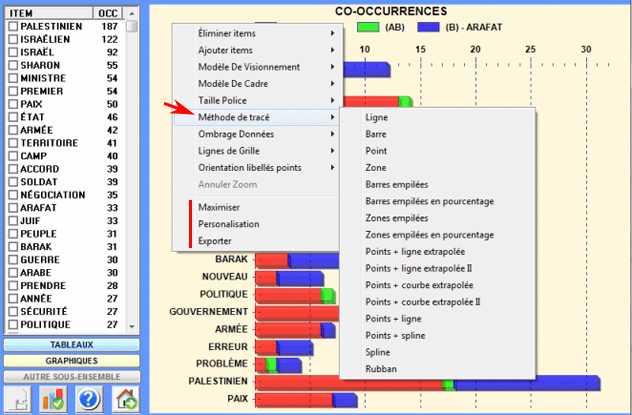
Task: Select Exporter in the context menu
Action: pyautogui.click(x=257, y=241)
